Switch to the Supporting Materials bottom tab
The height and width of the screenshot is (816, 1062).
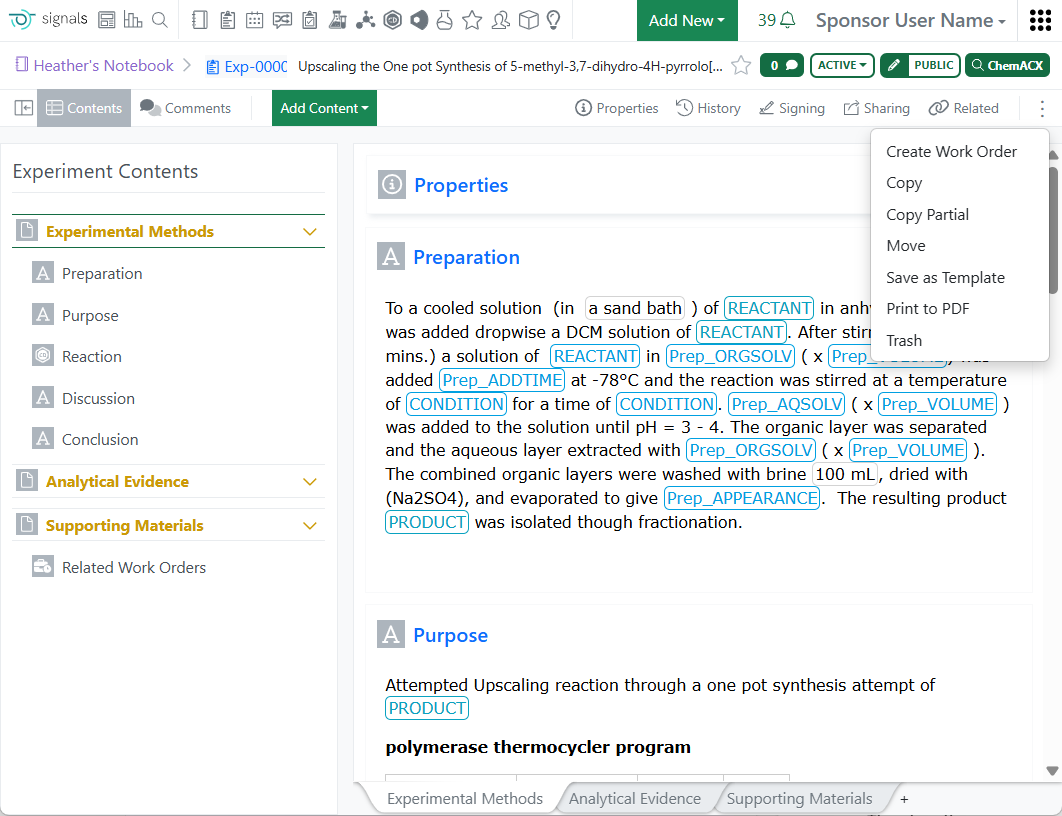[799, 798]
